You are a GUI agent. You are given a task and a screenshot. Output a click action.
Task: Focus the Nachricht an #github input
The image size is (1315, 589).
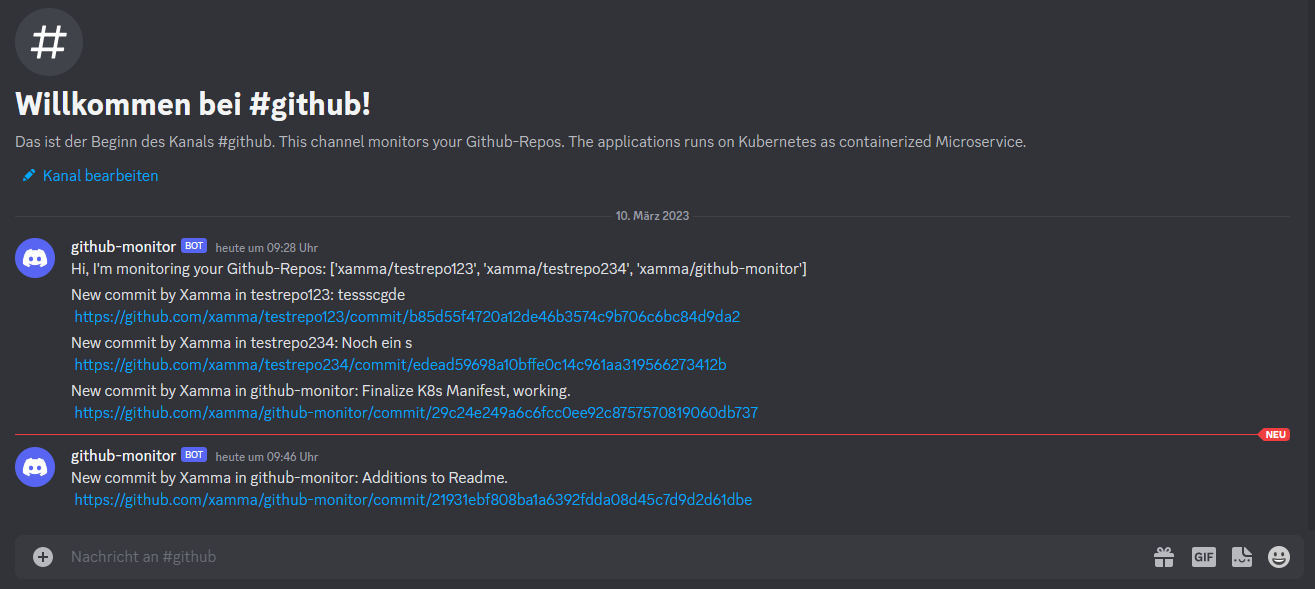click(x=600, y=557)
